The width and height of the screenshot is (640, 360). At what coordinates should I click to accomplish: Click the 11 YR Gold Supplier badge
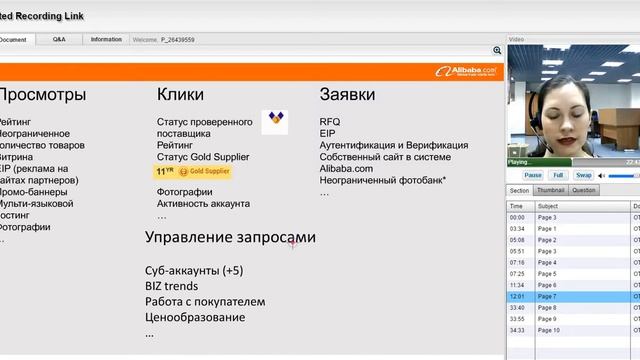(x=193, y=171)
